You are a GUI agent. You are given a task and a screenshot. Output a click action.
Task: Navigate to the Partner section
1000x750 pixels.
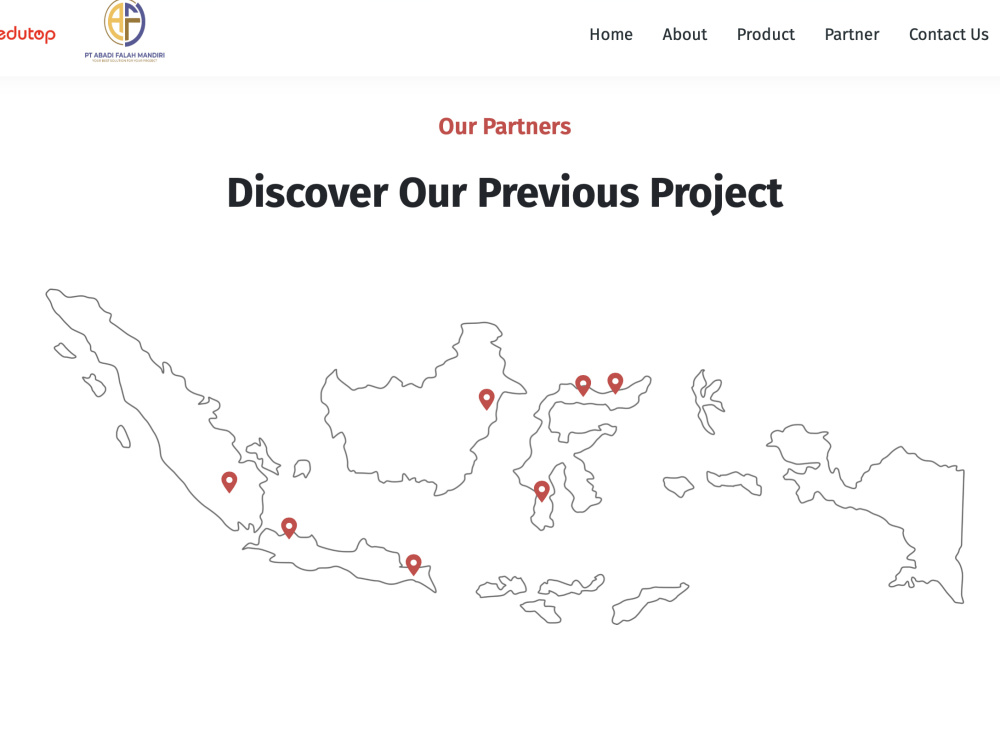[x=851, y=34]
